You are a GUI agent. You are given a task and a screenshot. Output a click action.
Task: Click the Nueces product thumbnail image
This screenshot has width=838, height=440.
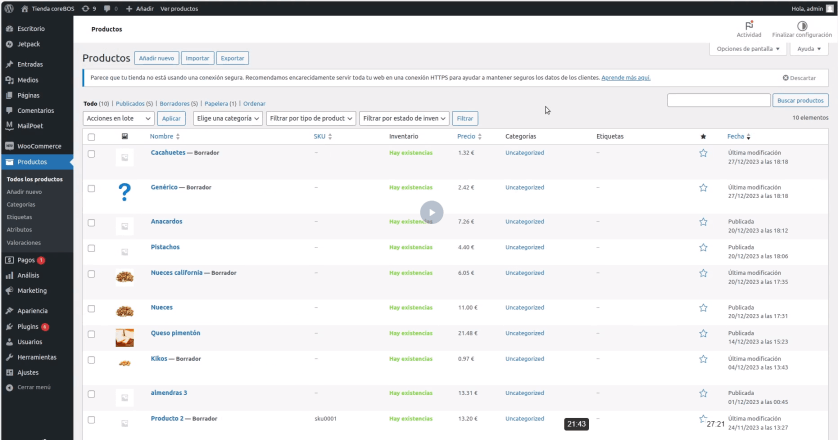[124, 311]
